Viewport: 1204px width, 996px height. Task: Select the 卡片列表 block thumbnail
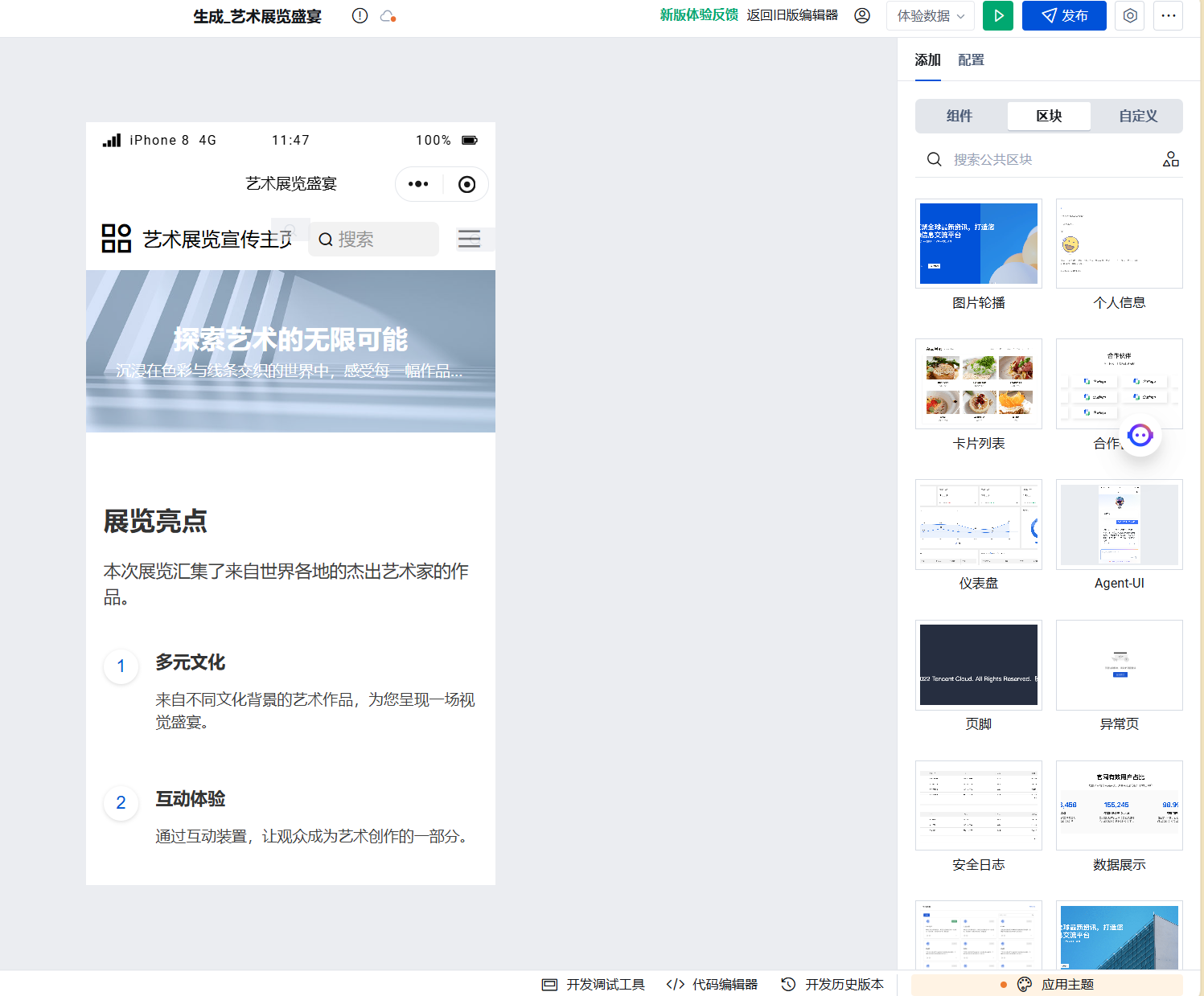979,384
